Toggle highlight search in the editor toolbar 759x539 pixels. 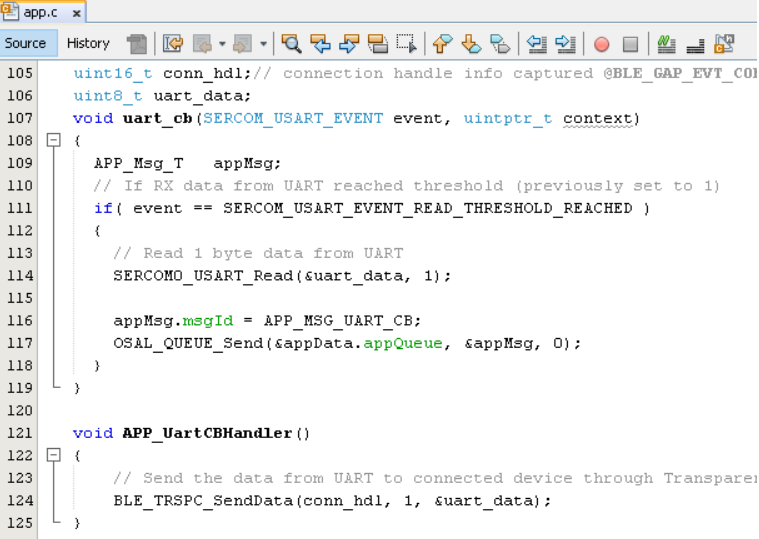(x=378, y=44)
